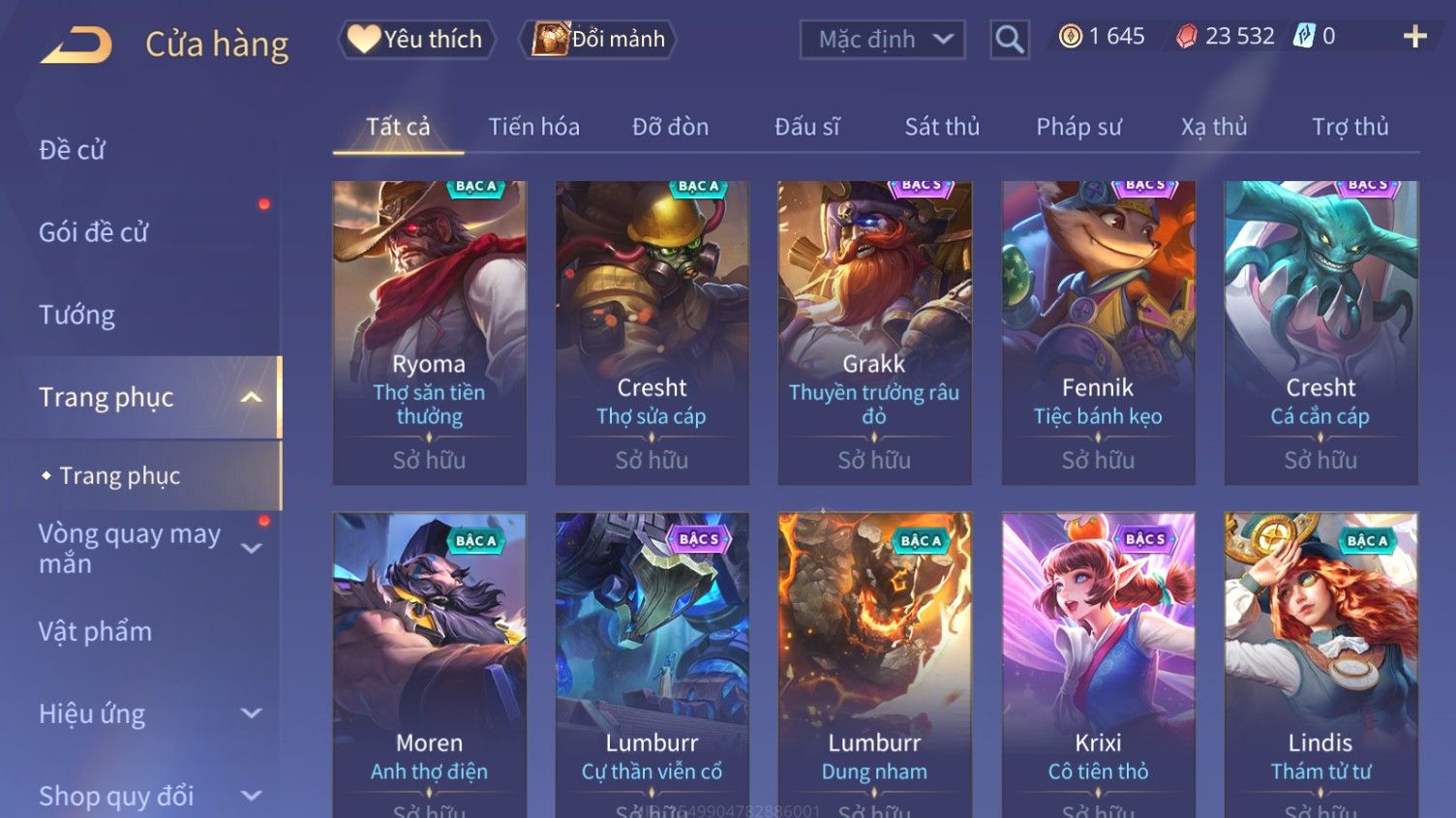
Task: Open the Mặc định sort dropdown
Action: (x=883, y=40)
